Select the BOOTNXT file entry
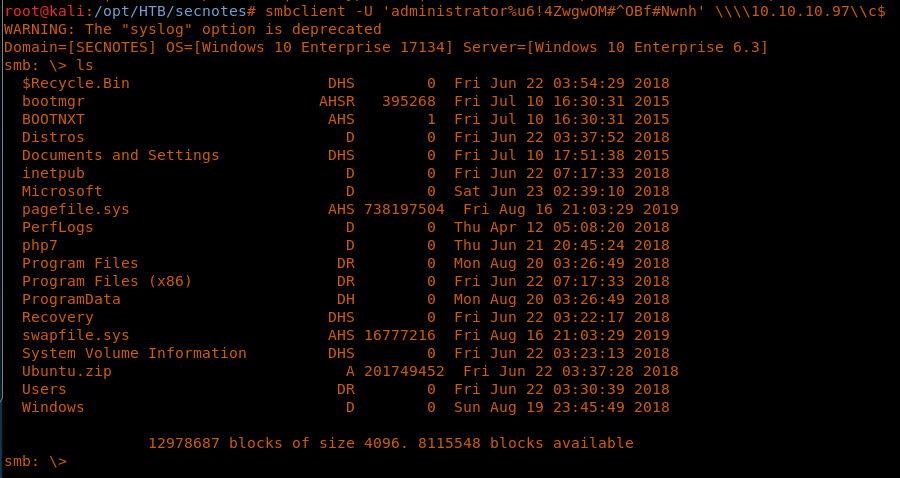This screenshot has height=478, width=900. (53, 119)
